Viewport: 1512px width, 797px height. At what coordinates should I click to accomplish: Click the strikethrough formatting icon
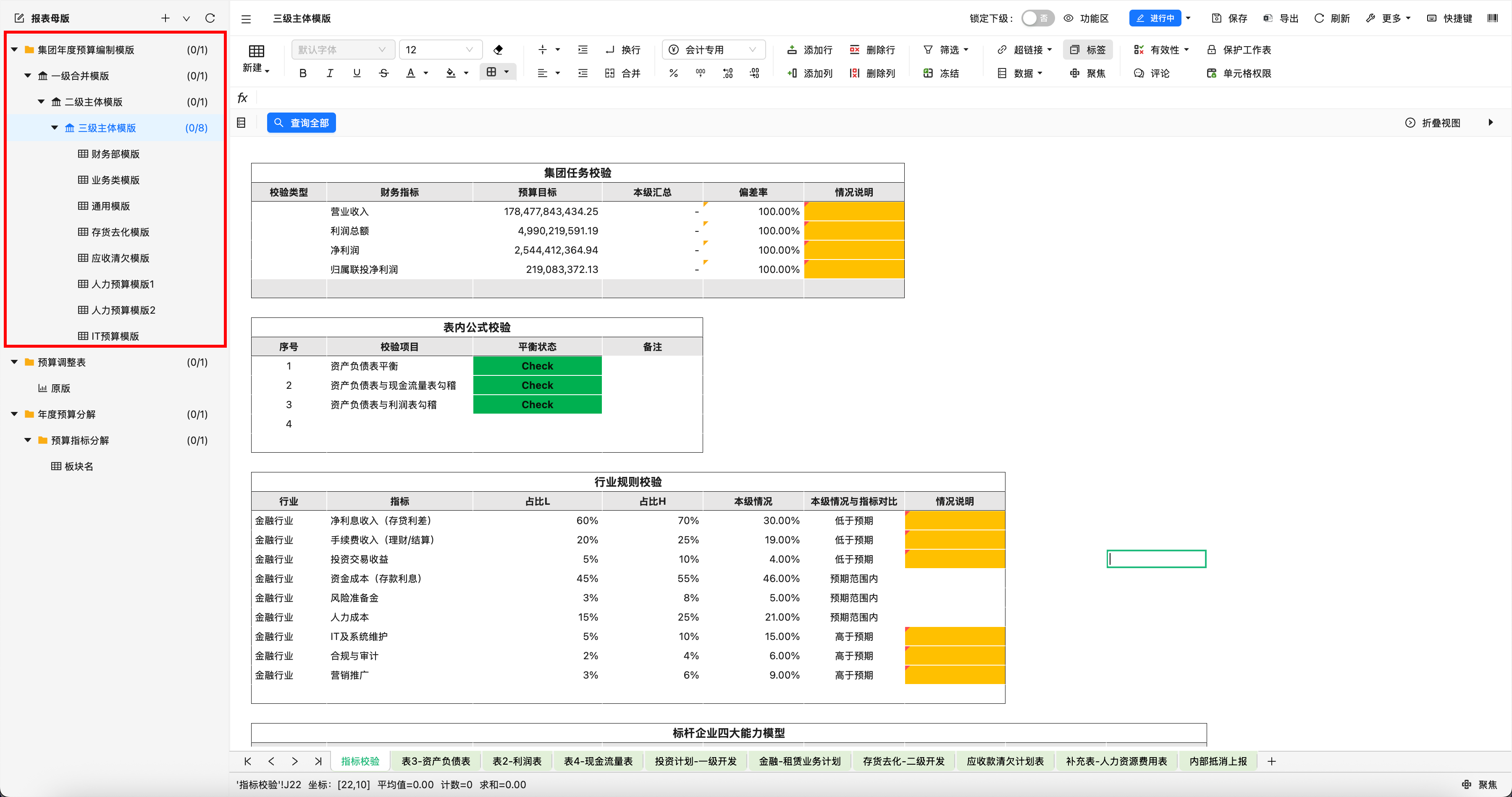click(384, 73)
